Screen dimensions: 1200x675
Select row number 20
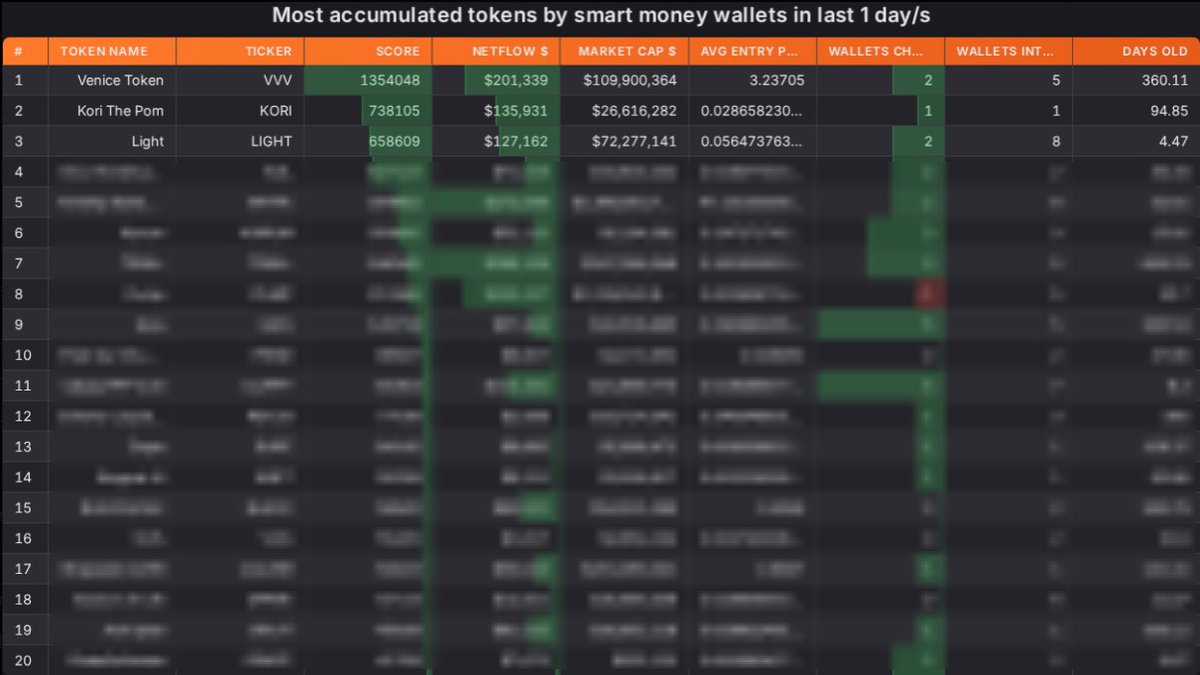coord(23,660)
